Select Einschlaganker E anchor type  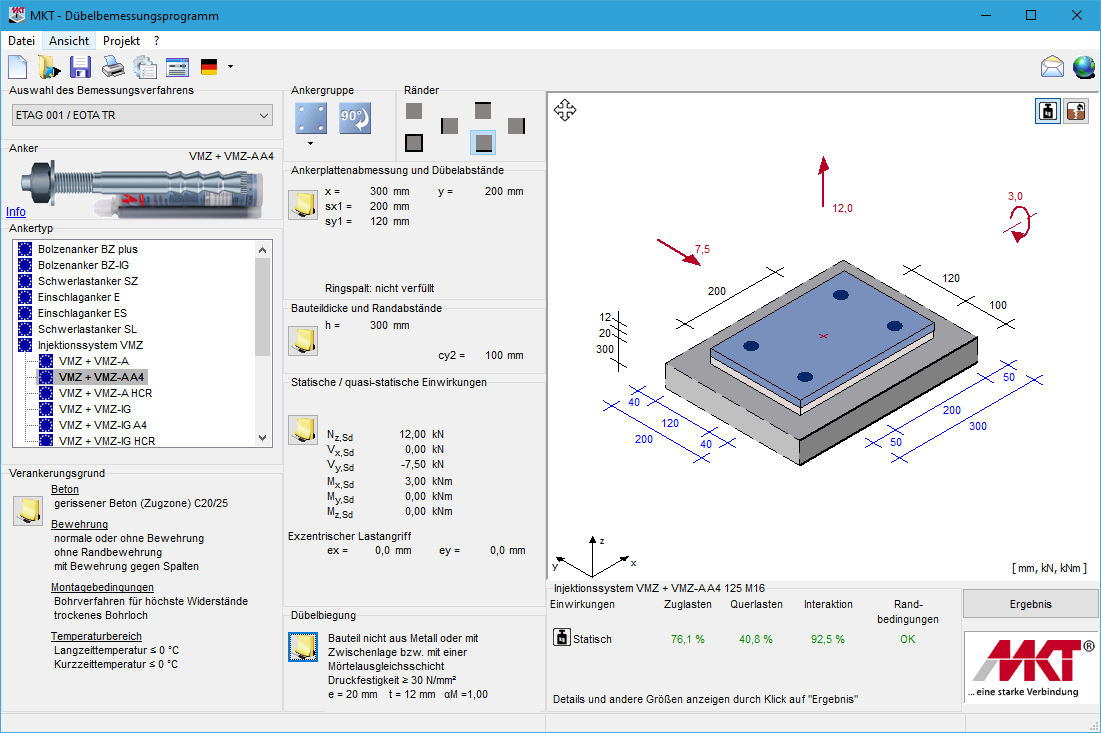tap(79, 298)
